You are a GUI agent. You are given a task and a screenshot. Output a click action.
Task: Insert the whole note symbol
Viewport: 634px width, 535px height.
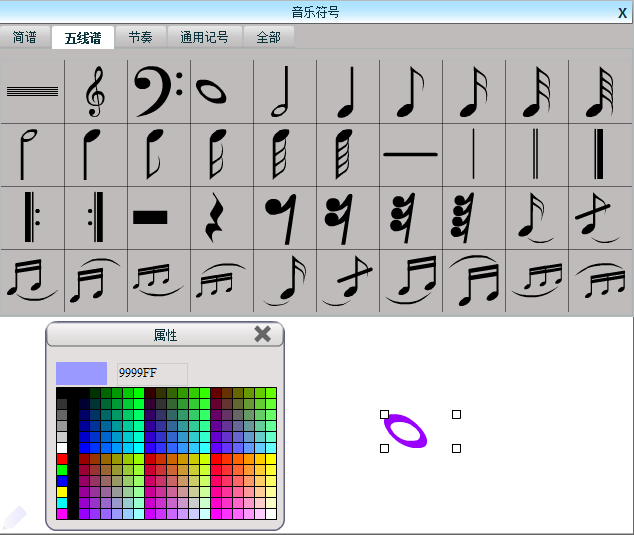221,91
